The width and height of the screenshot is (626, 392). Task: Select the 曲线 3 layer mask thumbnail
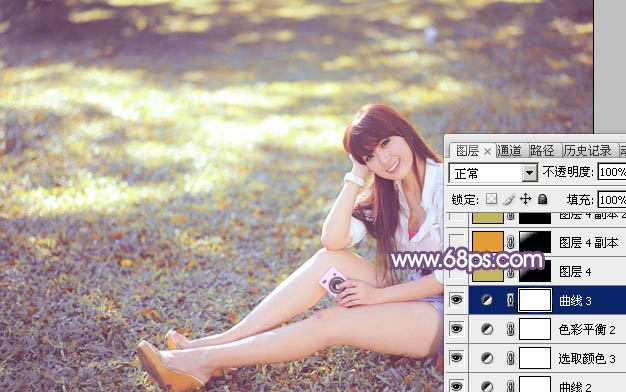click(x=535, y=300)
